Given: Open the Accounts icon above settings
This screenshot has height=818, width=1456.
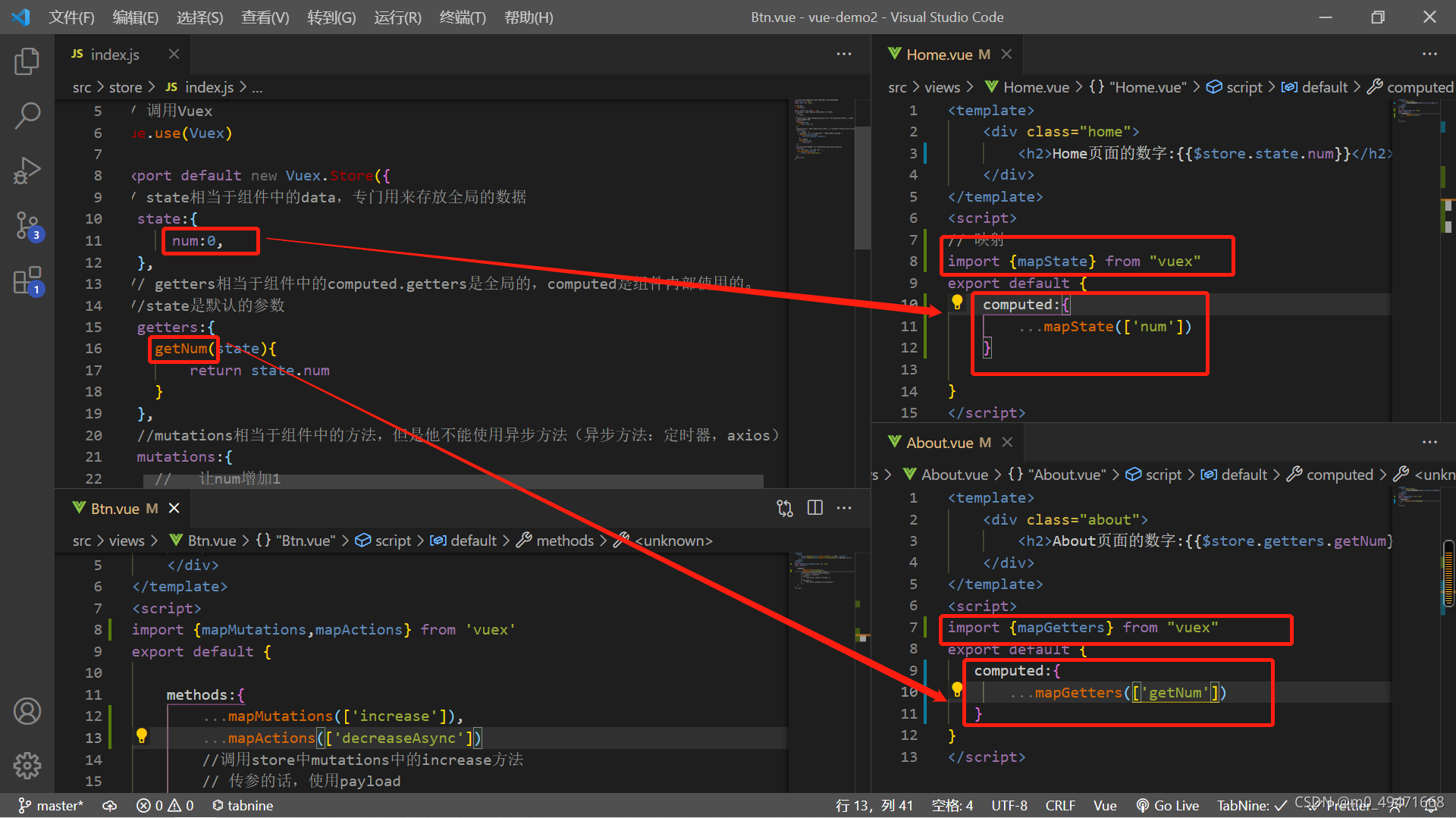Looking at the screenshot, I should (x=27, y=710).
